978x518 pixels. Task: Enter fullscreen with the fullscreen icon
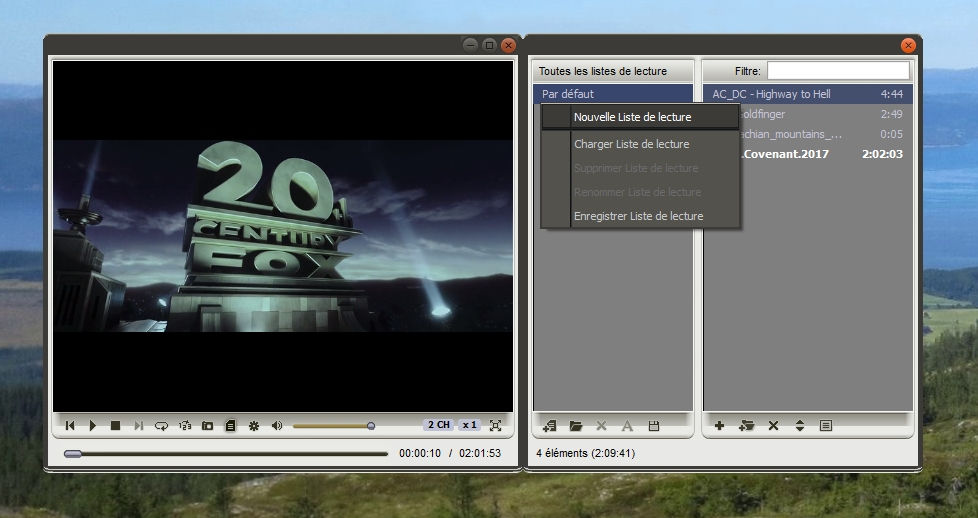click(495, 426)
